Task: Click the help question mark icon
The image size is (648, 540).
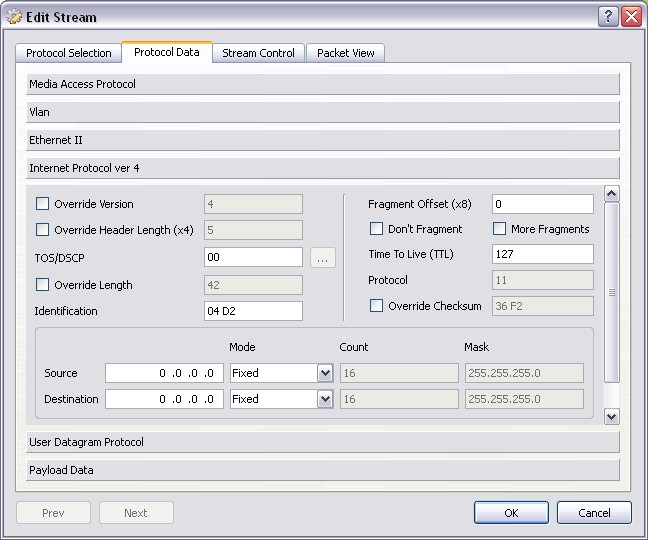Action: (608, 17)
